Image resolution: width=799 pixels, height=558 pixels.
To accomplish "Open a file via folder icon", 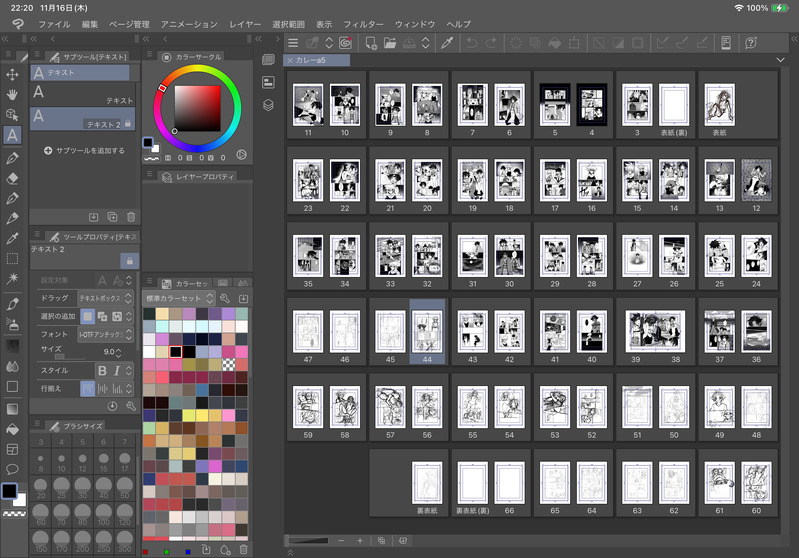I will click(390, 43).
